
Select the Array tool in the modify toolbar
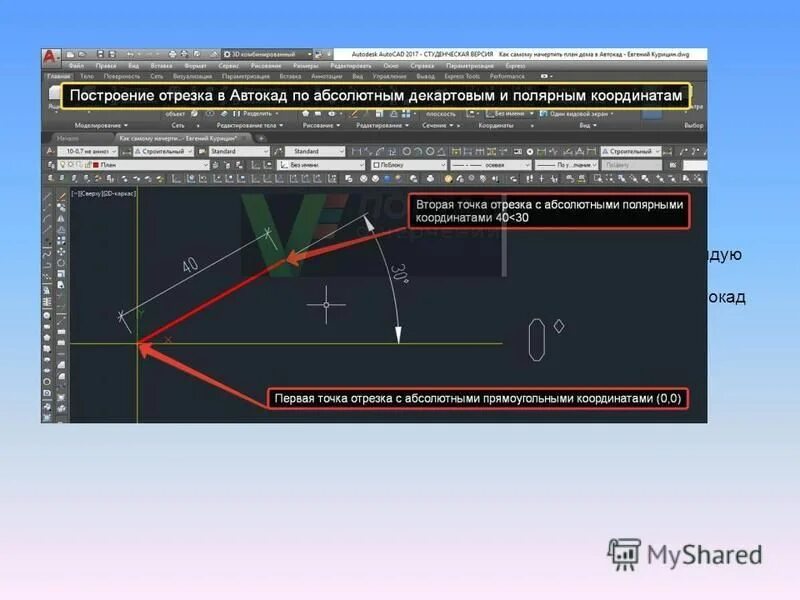(x=61, y=241)
